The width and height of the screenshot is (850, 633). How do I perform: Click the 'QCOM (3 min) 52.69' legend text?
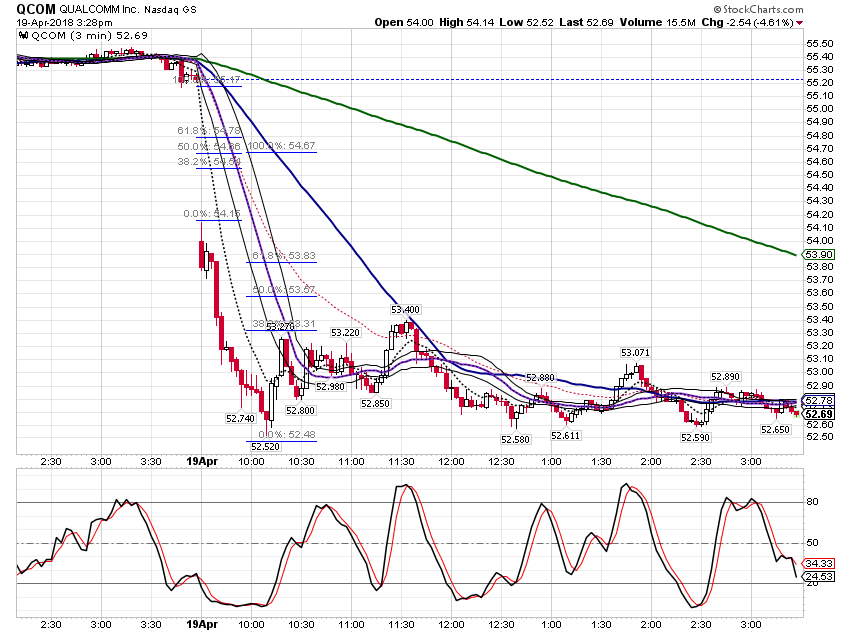[89, 36]
